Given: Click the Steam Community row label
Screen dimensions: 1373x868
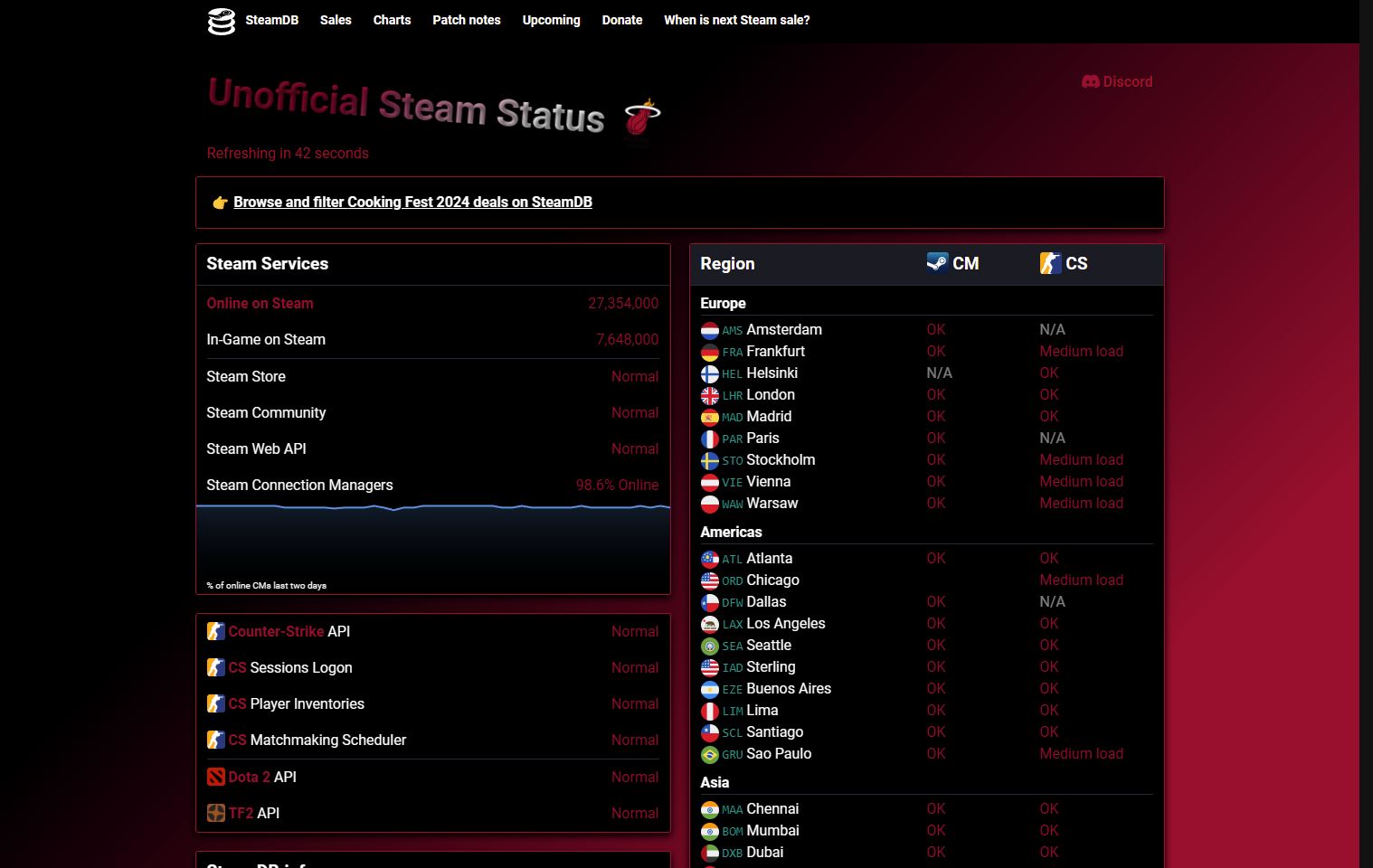Looking at the screenshot, I should (266, 413).
